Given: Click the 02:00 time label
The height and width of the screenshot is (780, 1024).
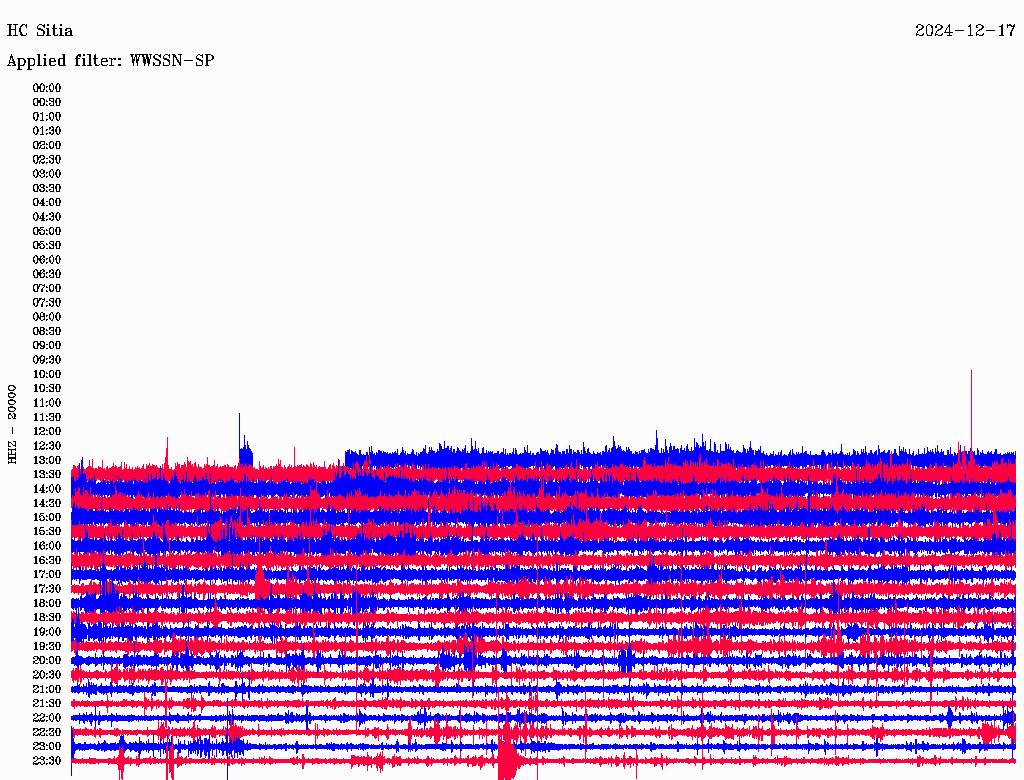Looking at the screenshot, I should pos(47,146).
